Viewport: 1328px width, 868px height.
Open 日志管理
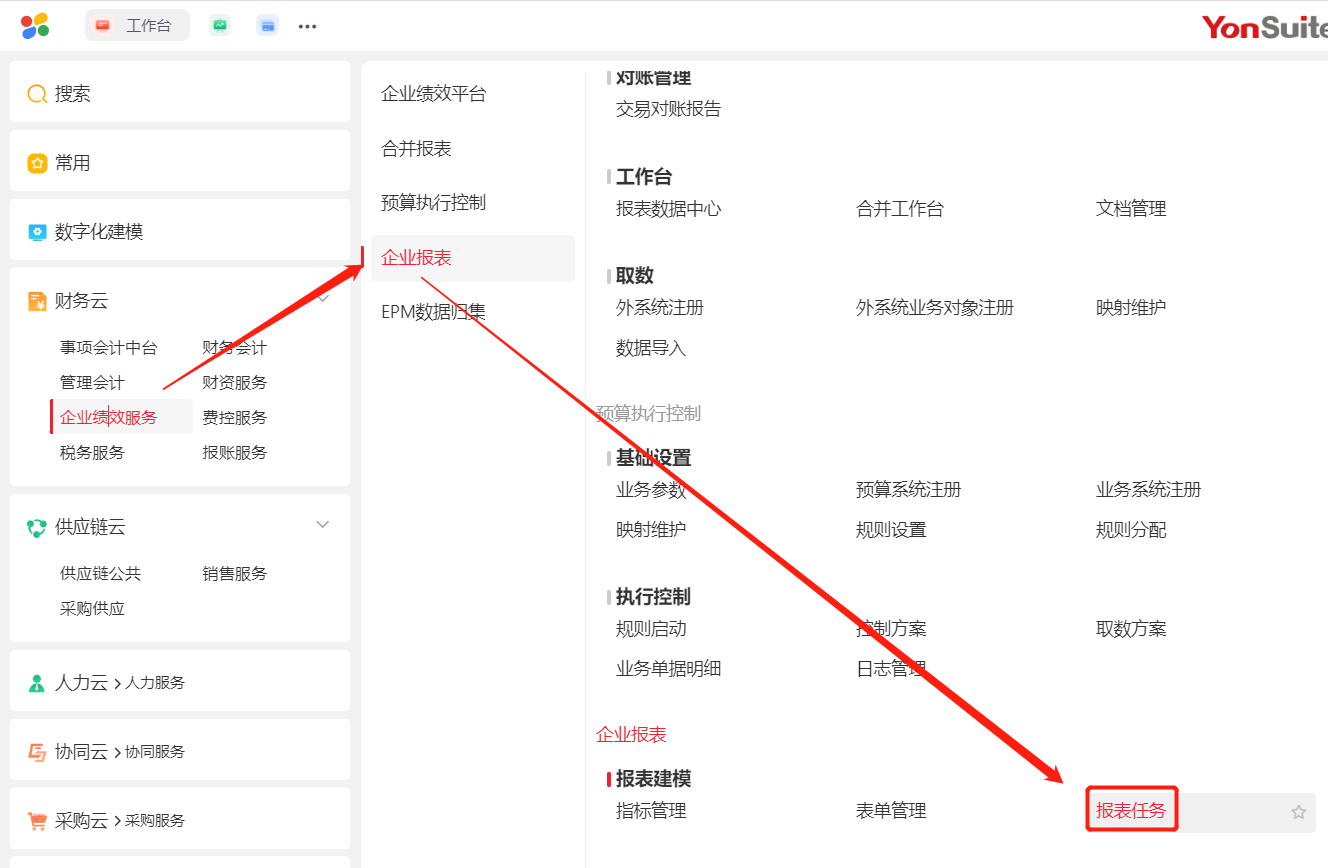891,669
